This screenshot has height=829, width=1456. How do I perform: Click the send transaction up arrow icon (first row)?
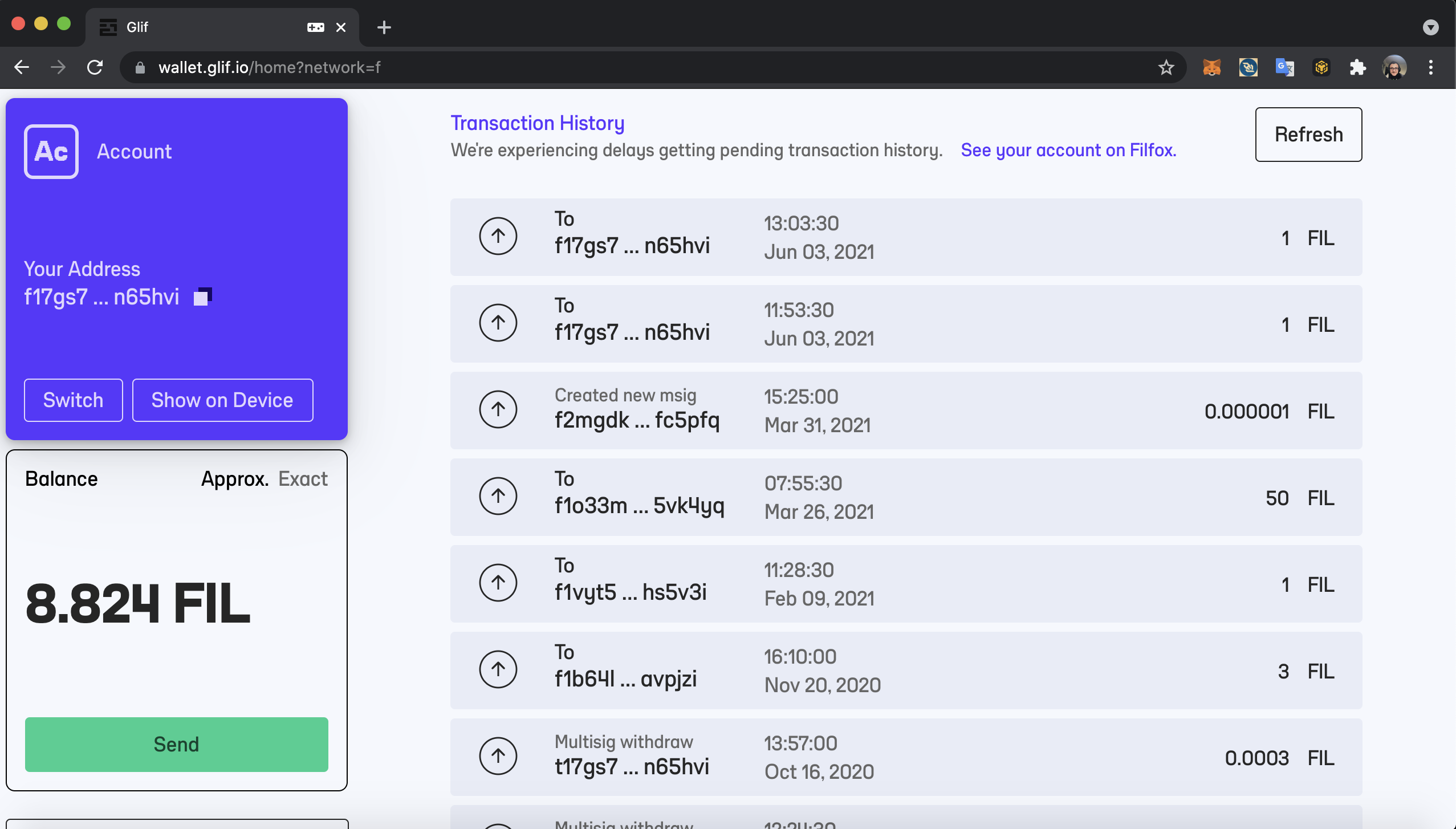pyautogui.click(x=497, y=235)
